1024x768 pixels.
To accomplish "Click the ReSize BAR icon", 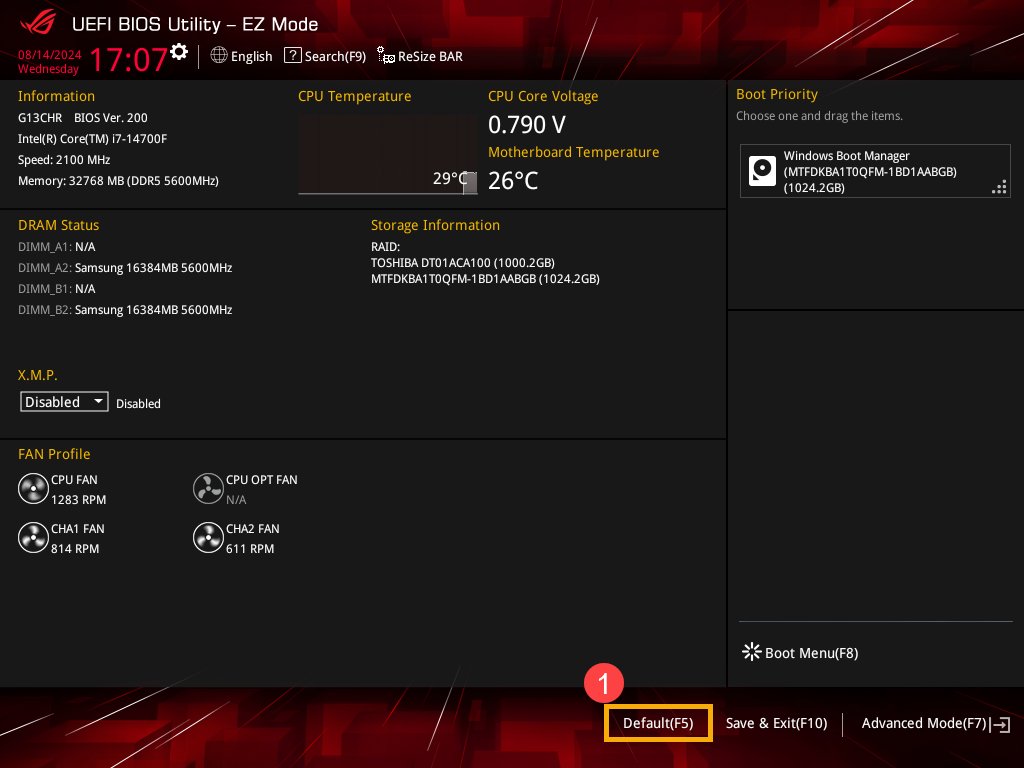I will pos(386,56).
